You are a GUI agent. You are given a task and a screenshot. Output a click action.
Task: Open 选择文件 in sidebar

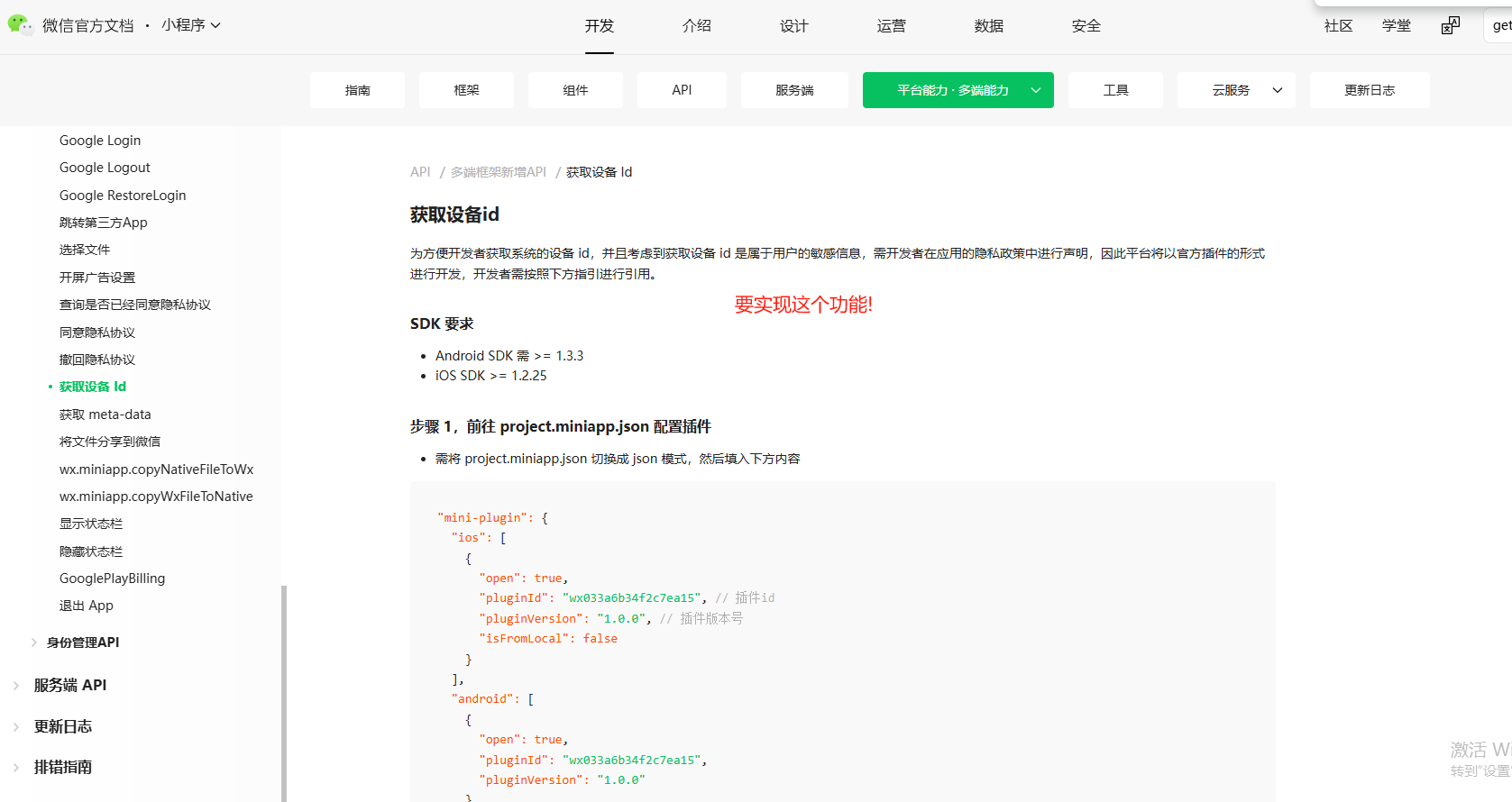click(85, 250)
